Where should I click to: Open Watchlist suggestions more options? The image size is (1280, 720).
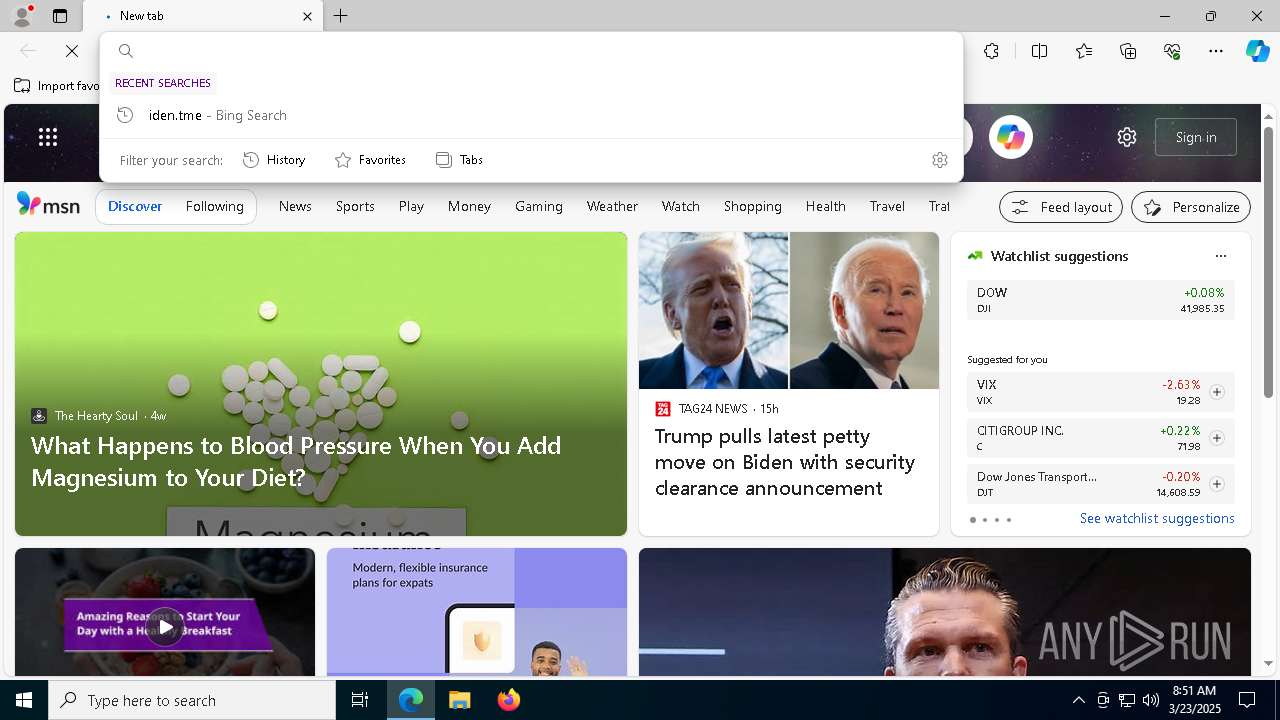(x=1221, y=256)
